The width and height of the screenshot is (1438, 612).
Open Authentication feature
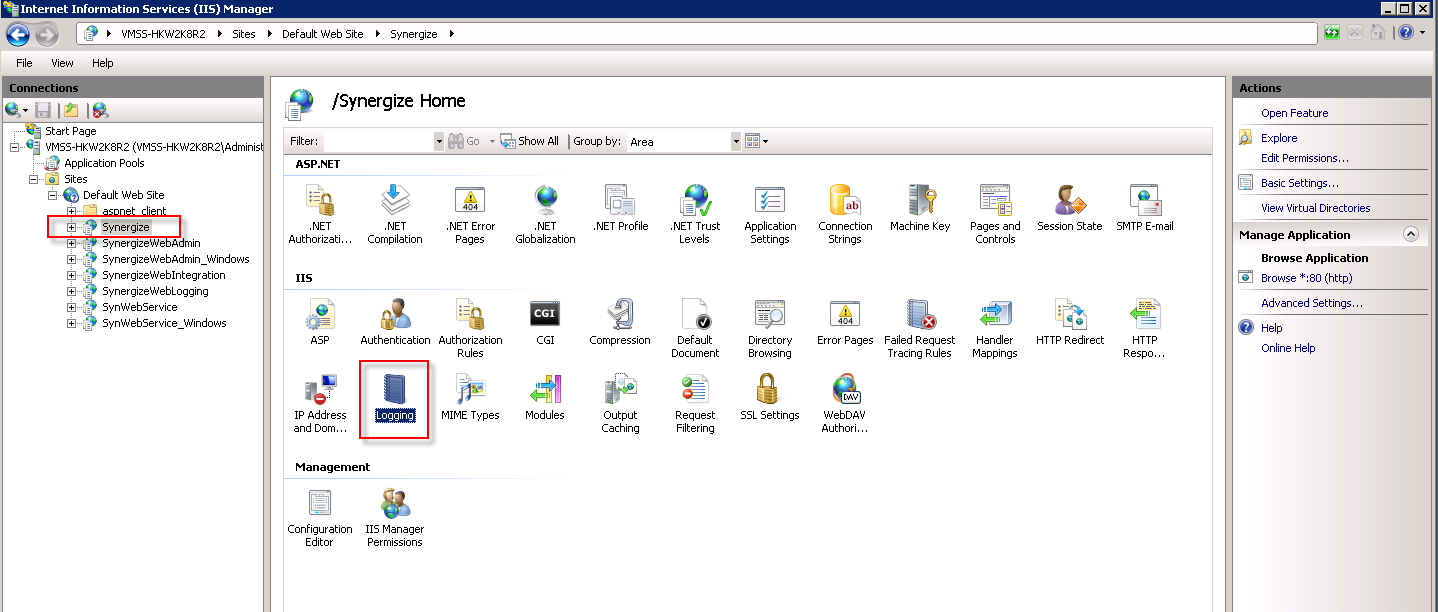(395, 322)
